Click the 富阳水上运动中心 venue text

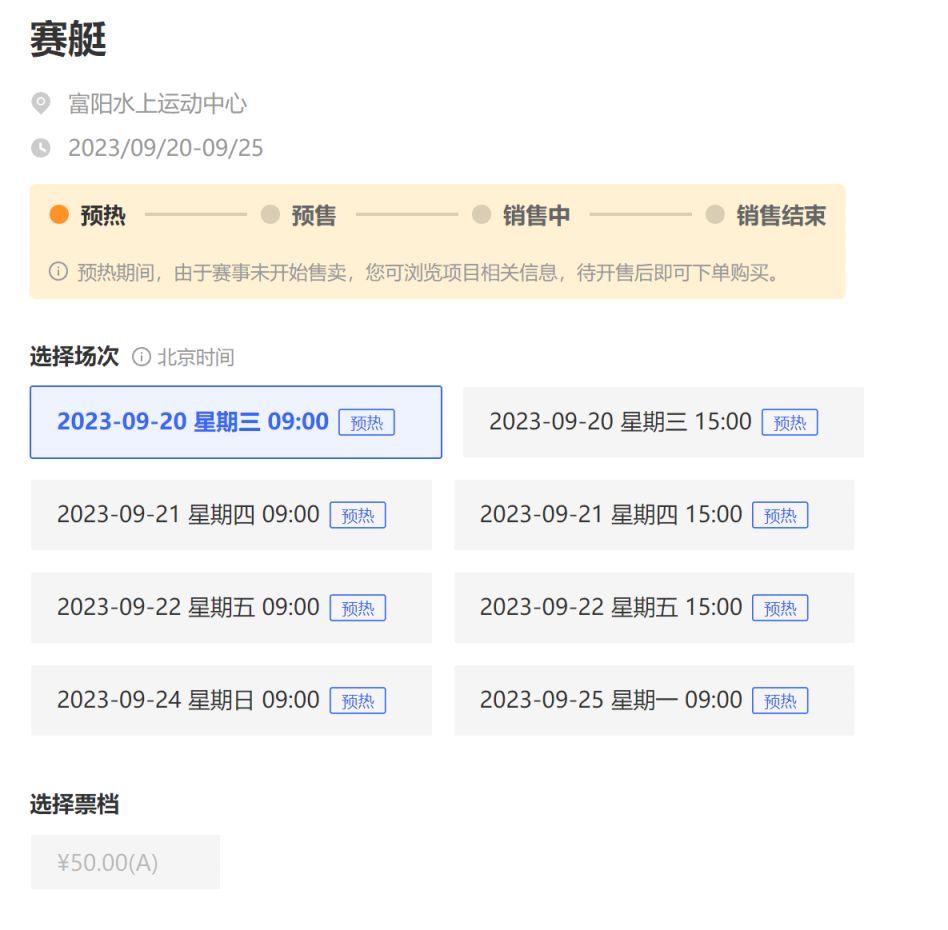pos(157,103)
